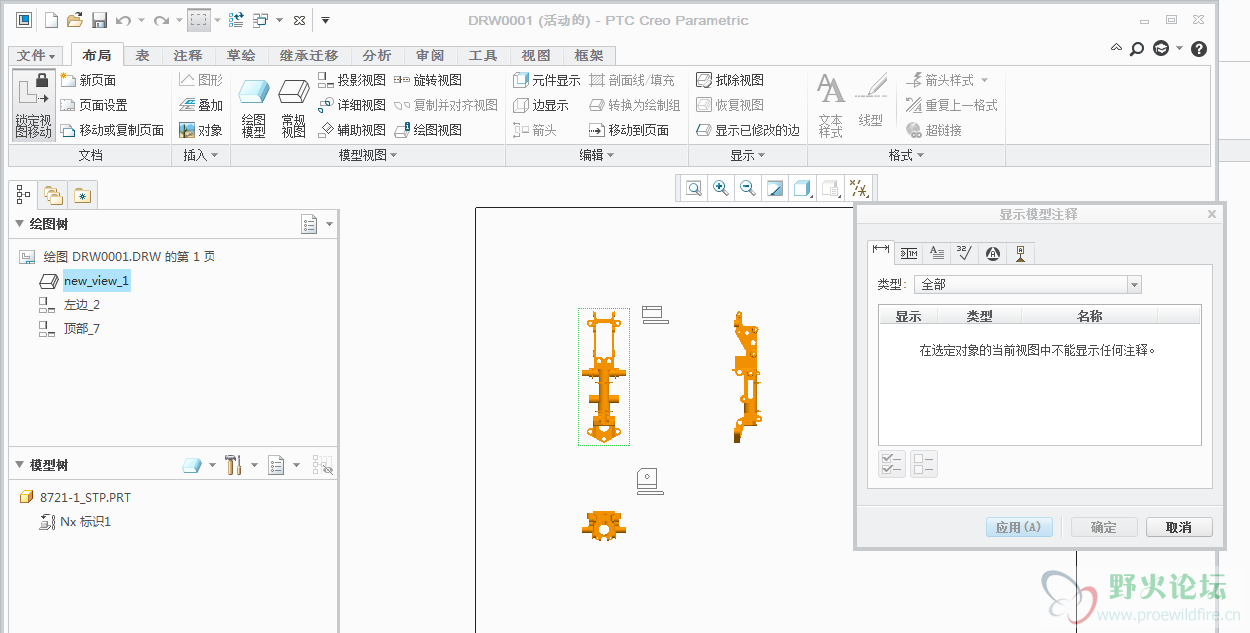
Task: Click 取消 cancel button in dialog
Action: [1179, 527]
